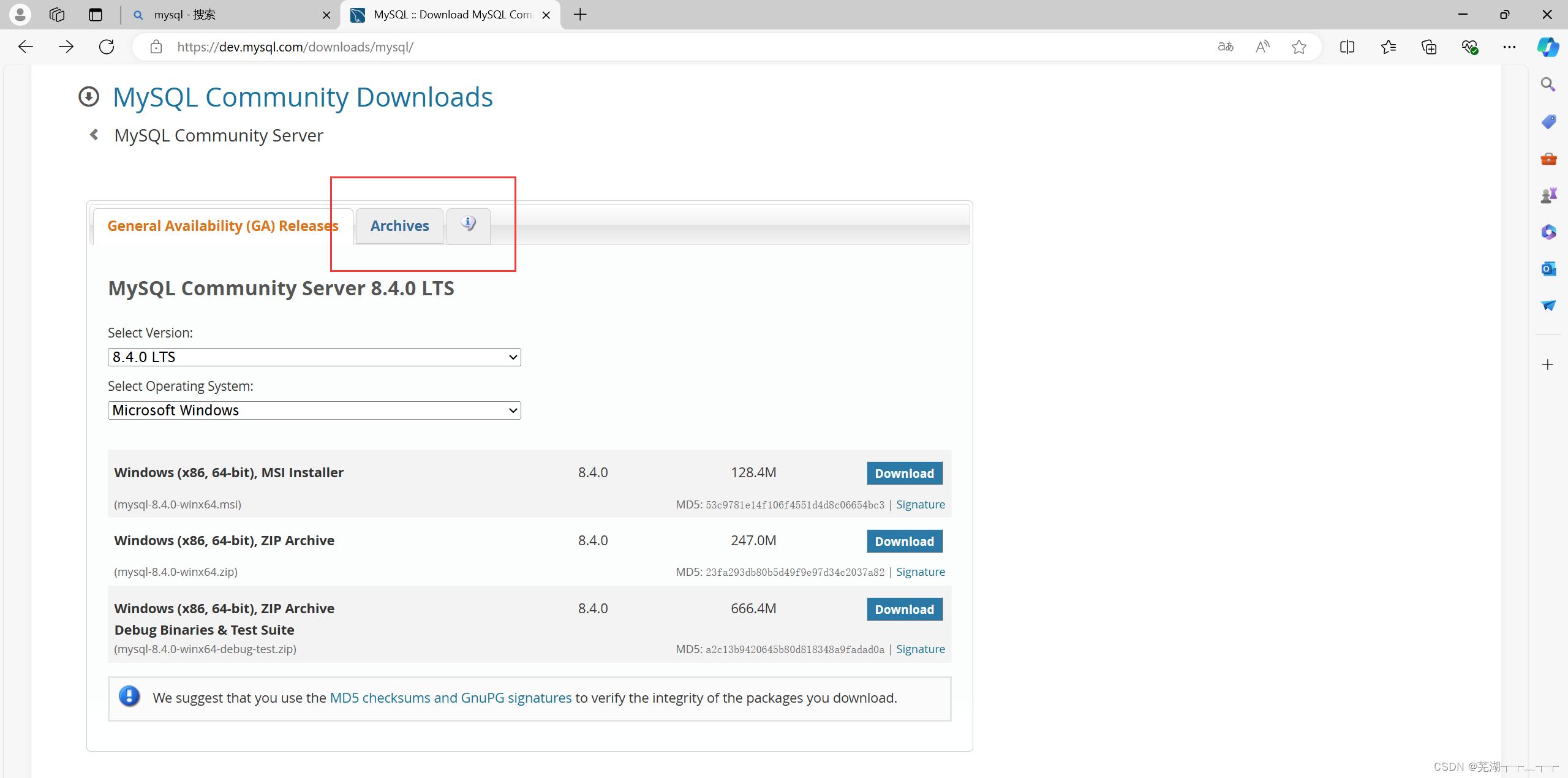Open sidebar Microsoft 365 icon
Viewport: 1568px width, 778px height.
click(1548, 232)
